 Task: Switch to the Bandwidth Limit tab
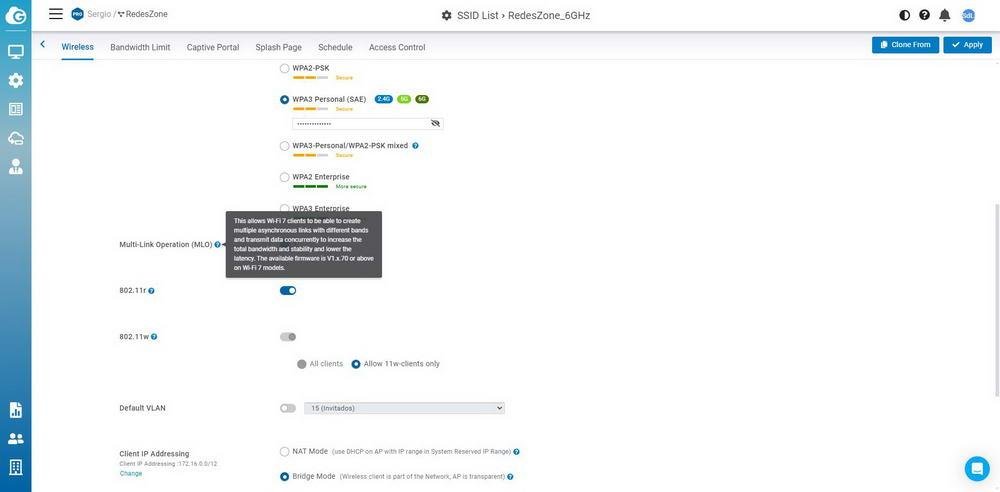pos(140,47)
